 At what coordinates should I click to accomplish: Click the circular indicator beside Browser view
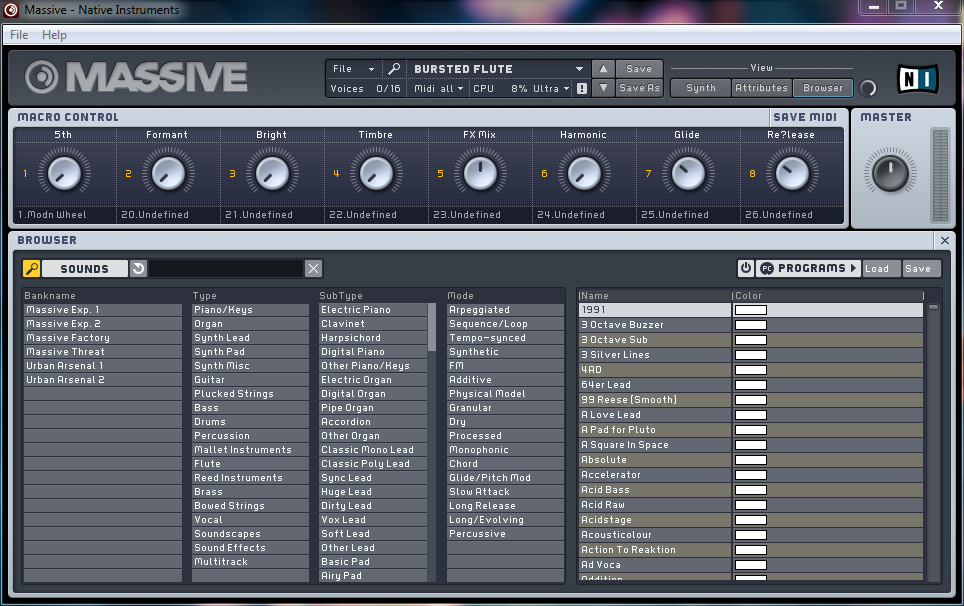pyautogui.click(x=867, y=89)
